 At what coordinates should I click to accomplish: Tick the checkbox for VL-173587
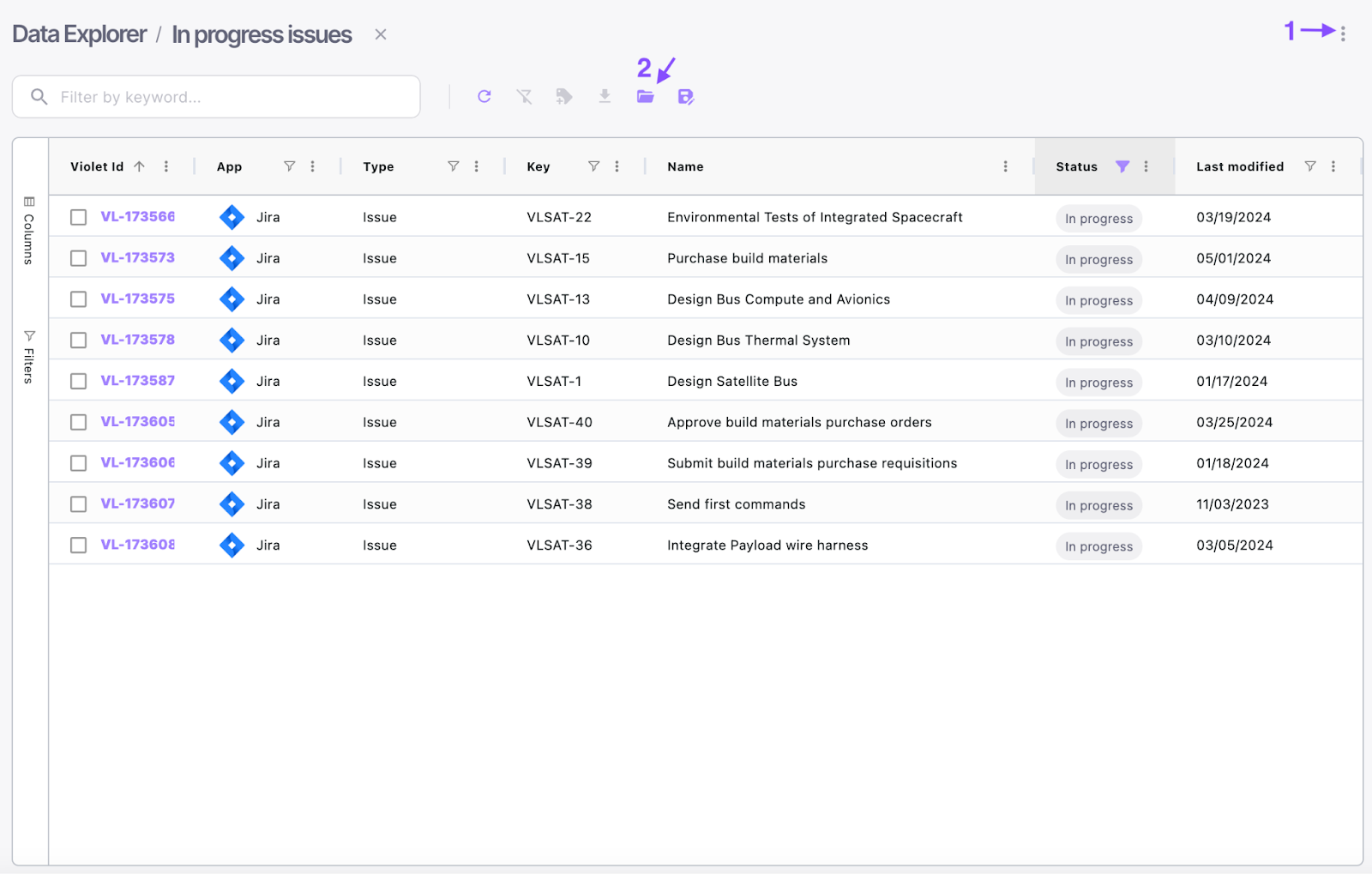click(79, 381)
